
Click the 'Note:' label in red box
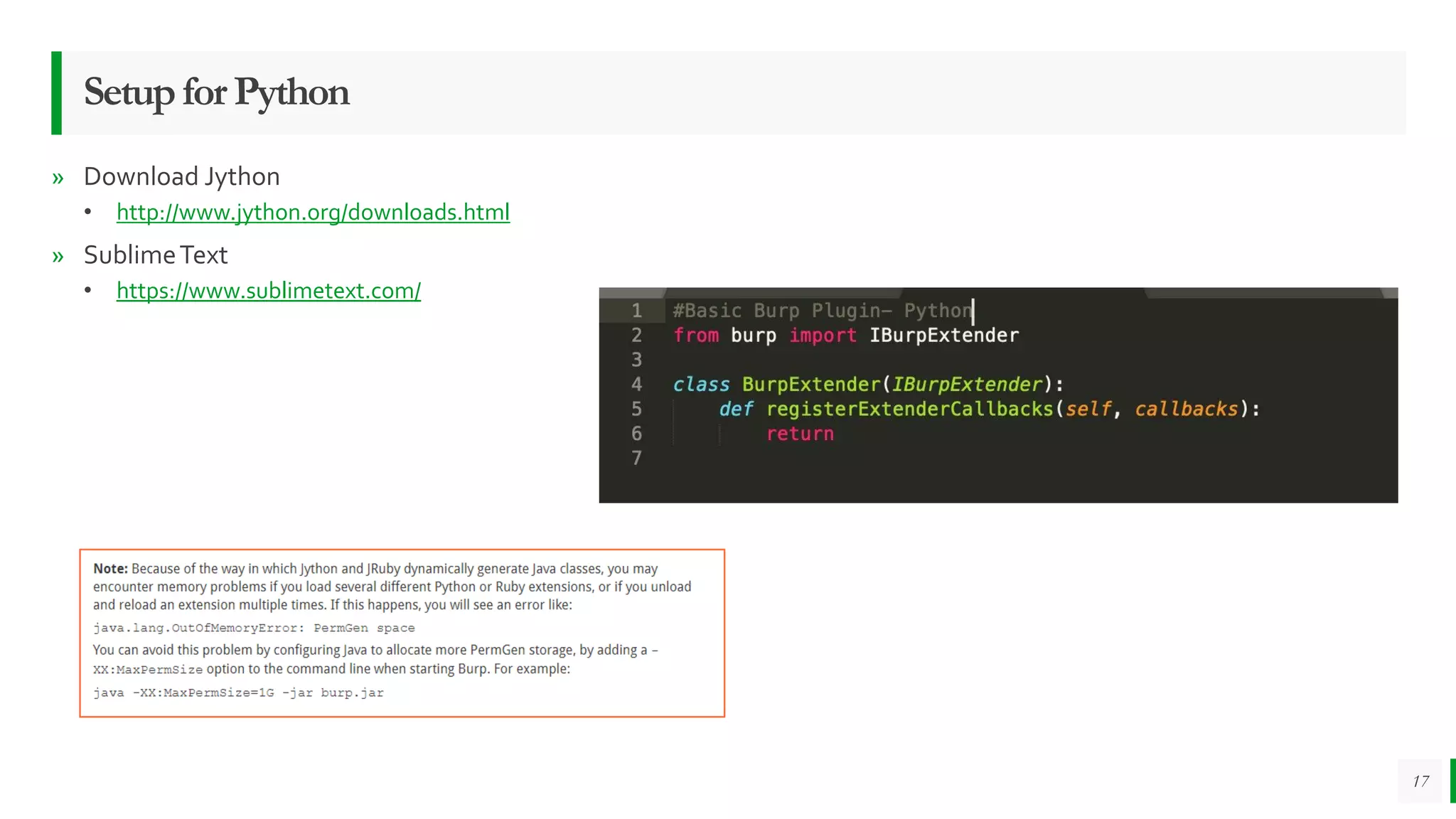[x=110, y=569]
